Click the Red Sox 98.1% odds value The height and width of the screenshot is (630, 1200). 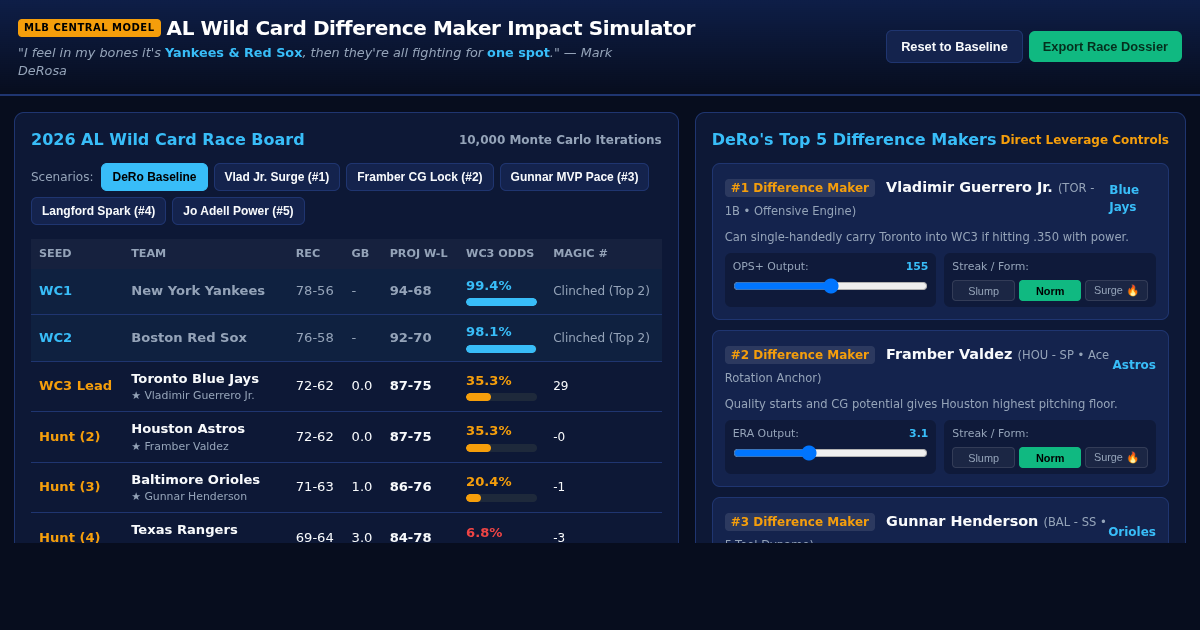(x=489, y=331)
